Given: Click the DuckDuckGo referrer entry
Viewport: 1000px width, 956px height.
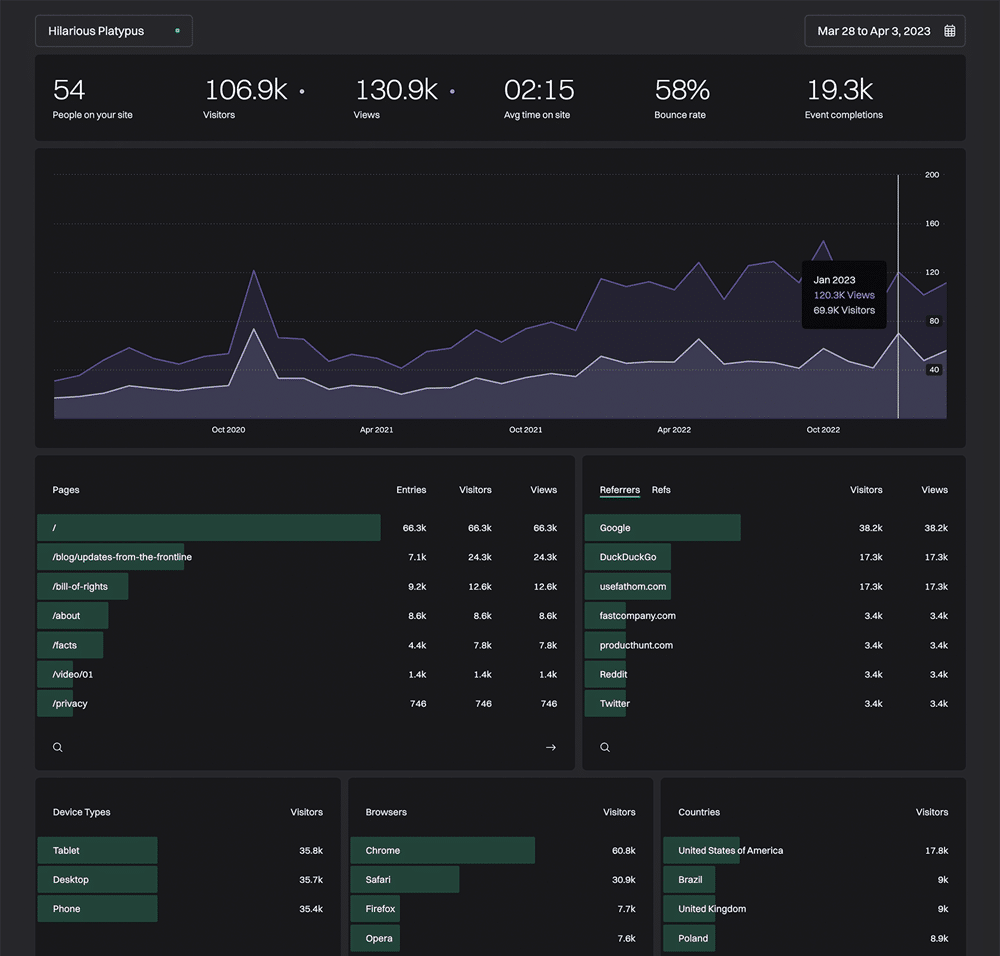Looking at the screenshot, I should click(x=627, y=557).
